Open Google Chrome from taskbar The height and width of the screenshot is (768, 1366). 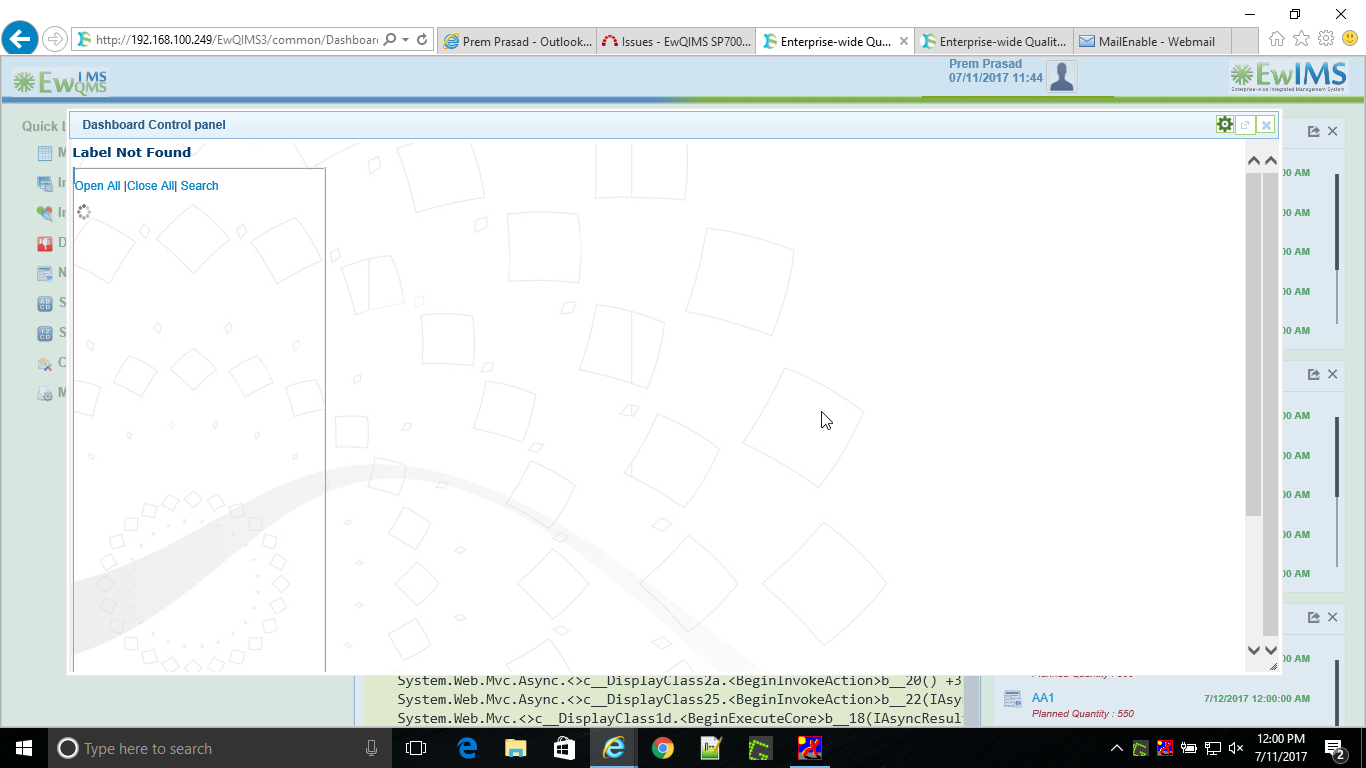click(662, 748)
